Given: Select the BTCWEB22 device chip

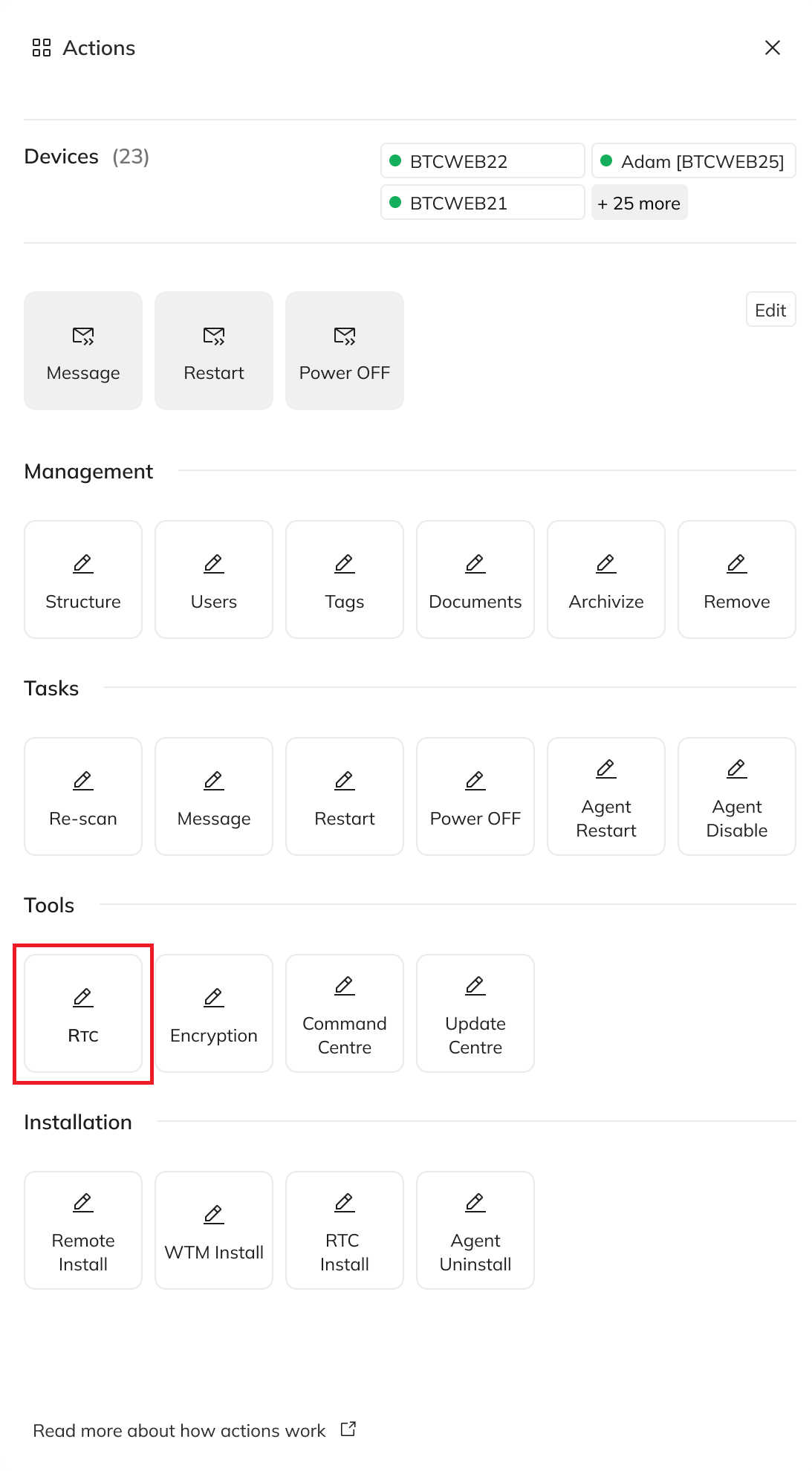Looking at the screenshot, I should point(482,161).
